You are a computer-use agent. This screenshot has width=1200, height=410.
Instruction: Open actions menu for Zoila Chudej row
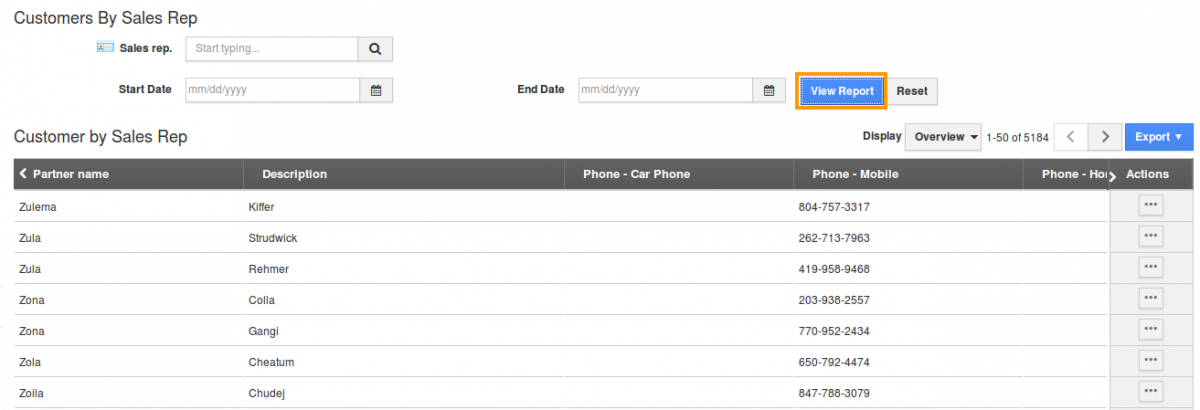pyautogui.click(x=1150, y=391)
